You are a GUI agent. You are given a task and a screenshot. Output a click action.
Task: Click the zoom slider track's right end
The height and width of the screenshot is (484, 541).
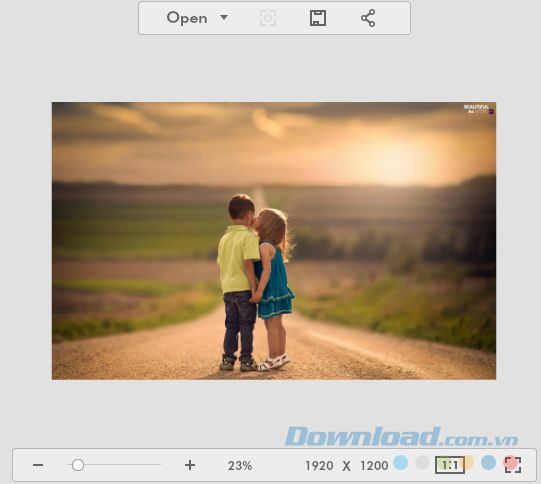pyautogui.click(x=159, y=465)
